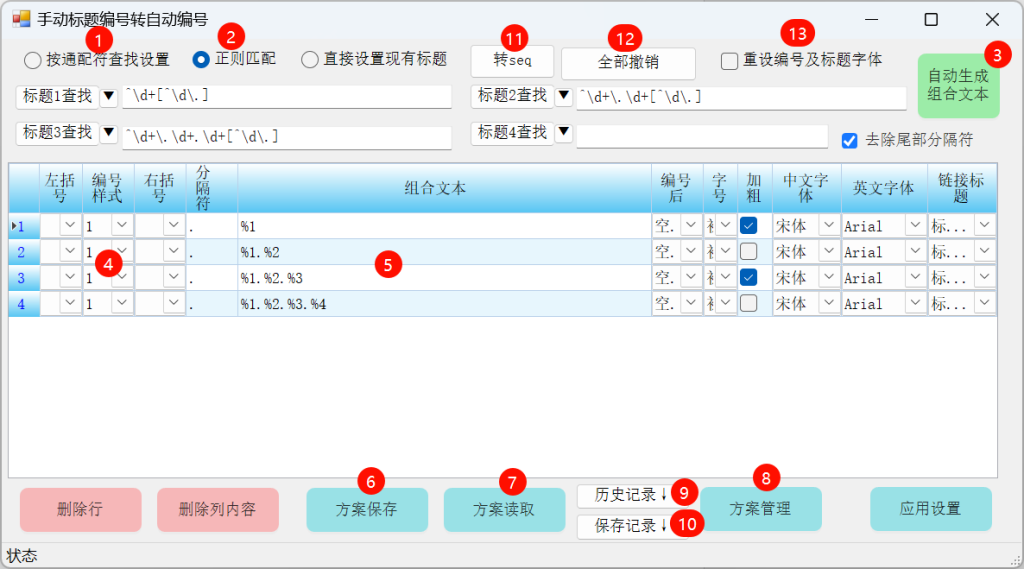Select row header 1

click(24, 226)
